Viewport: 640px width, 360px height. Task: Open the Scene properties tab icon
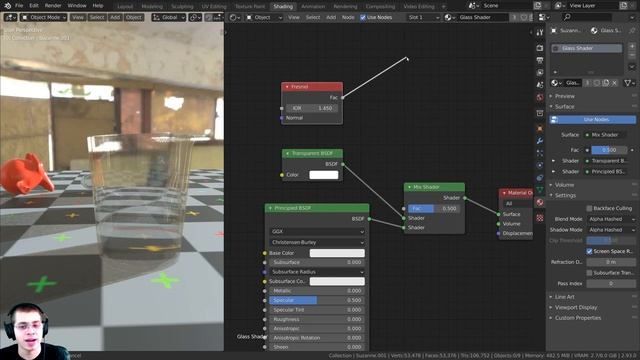540,84
